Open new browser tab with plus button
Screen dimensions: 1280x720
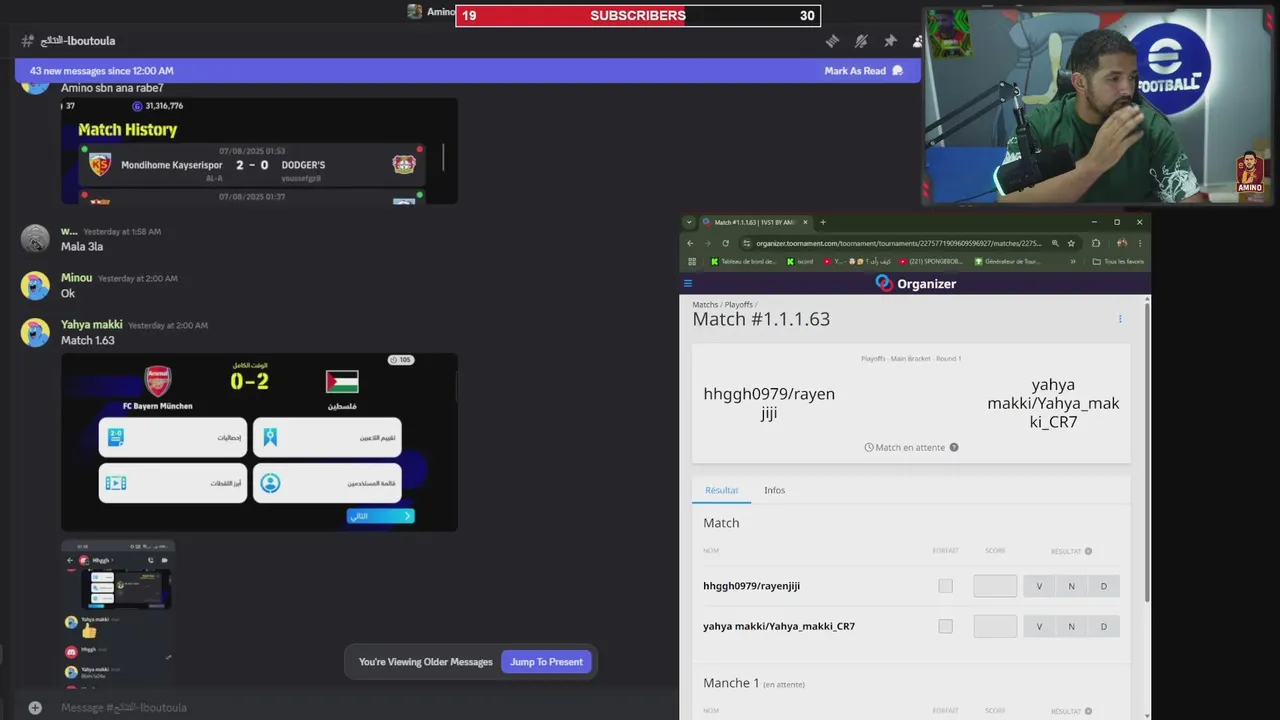[x=823, y=222]
